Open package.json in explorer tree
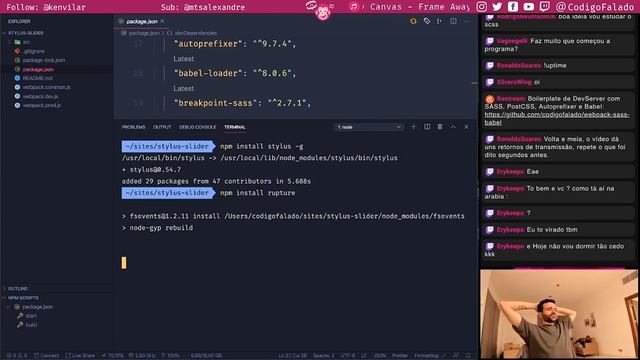The height and width of the screenshot is (360, 640). (x=38, y=69)
